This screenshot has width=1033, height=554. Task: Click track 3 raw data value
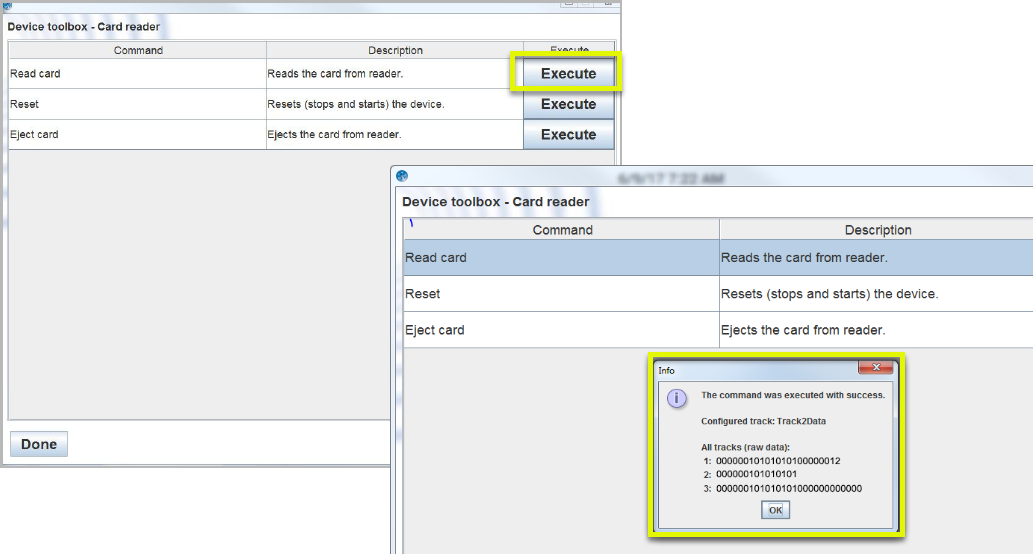789,489
